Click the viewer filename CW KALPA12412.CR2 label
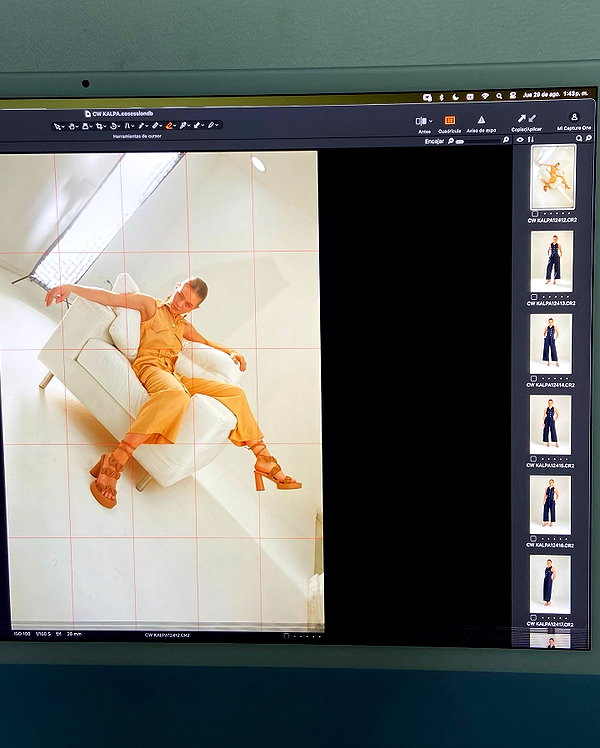This screenshot has height=748, width=600. click(x=167, y=635)
